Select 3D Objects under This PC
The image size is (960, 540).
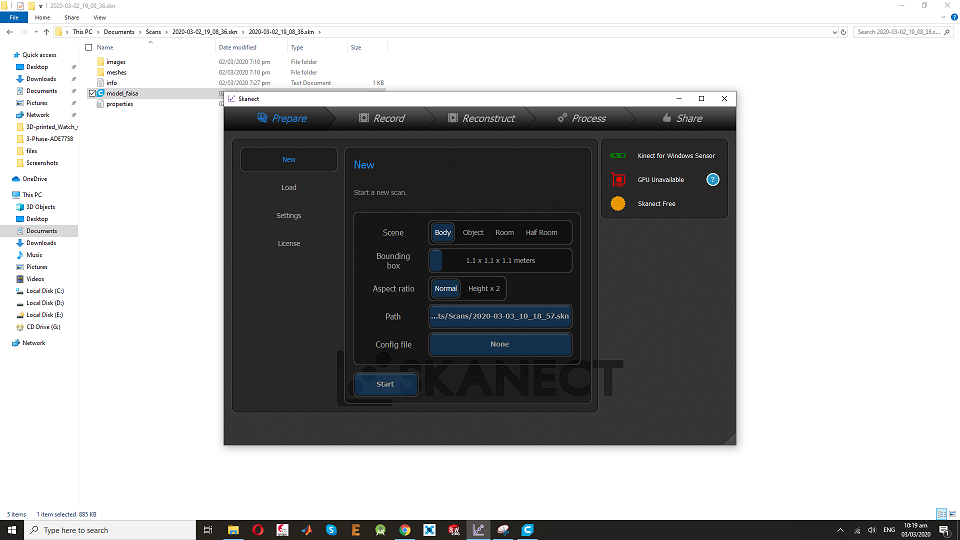coord(40,207)
